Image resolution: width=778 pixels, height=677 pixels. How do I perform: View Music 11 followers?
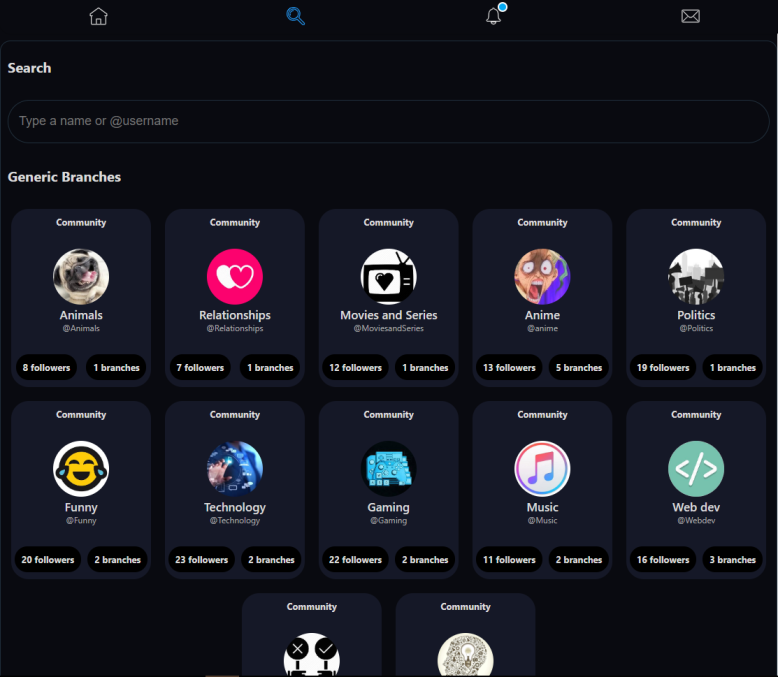click(x=509, y=560)
